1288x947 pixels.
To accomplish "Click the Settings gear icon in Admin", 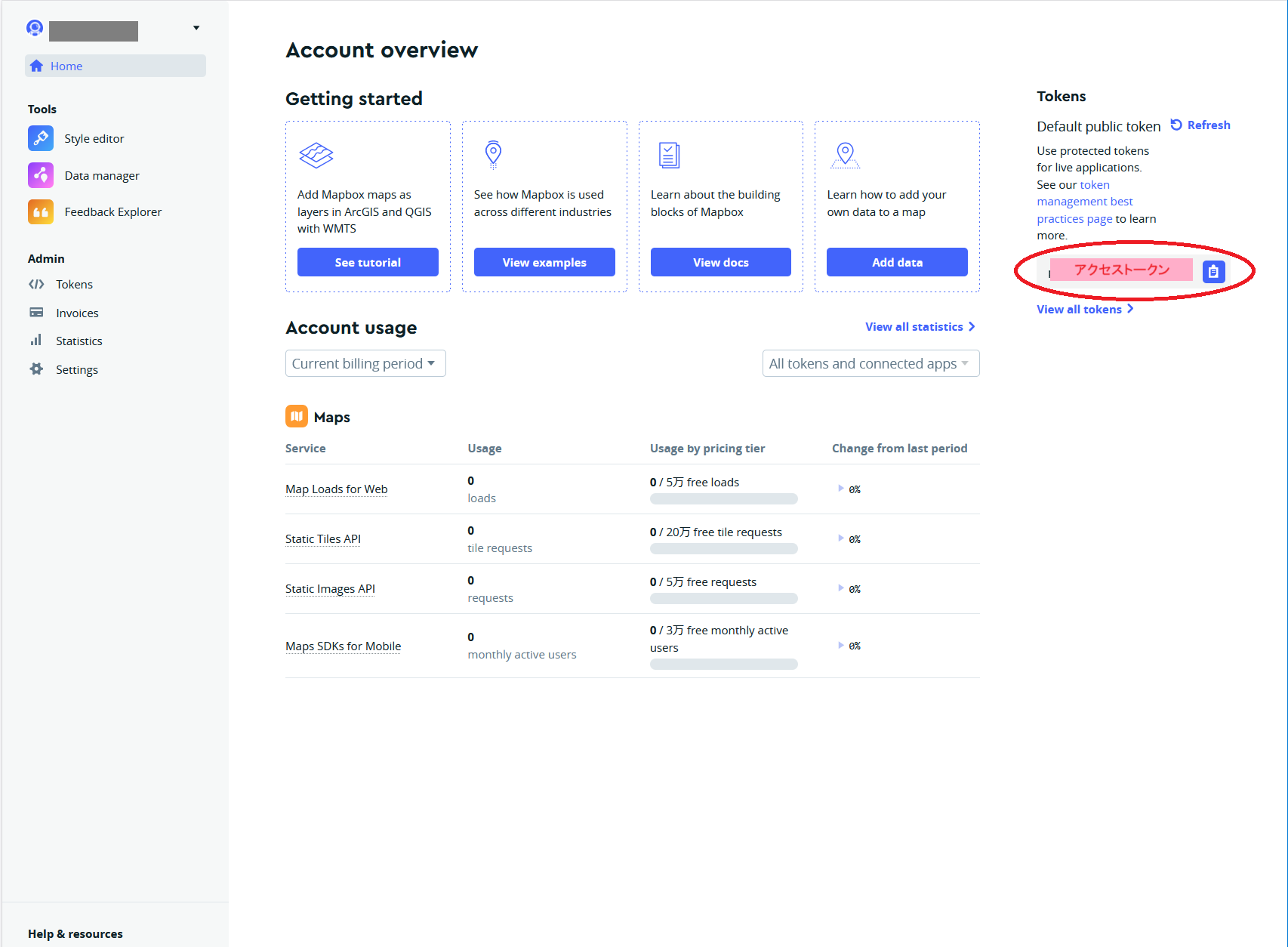I will point(36,369).
